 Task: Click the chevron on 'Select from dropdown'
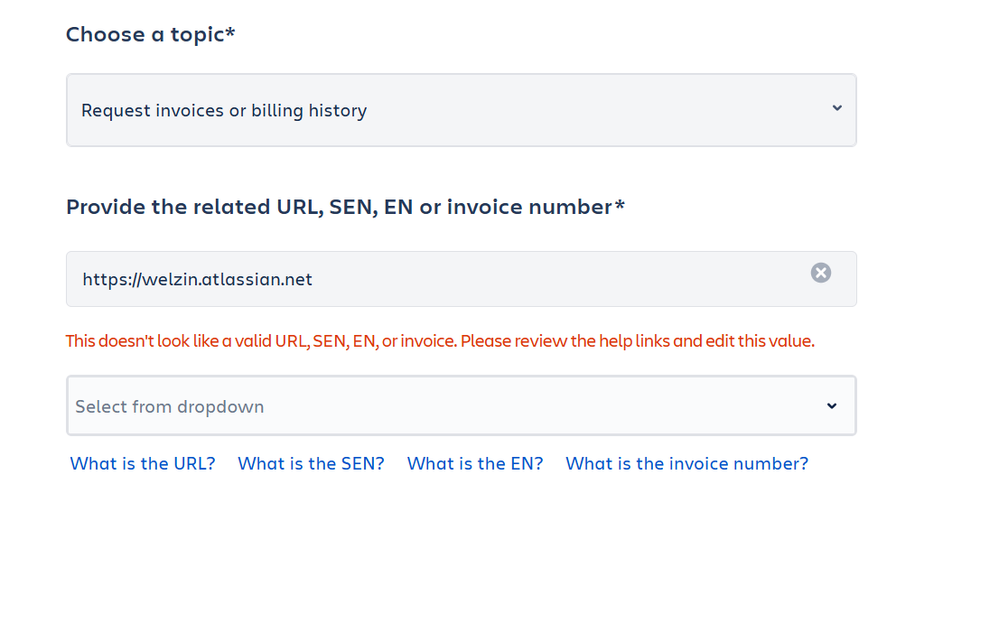(x=831, y=406)
